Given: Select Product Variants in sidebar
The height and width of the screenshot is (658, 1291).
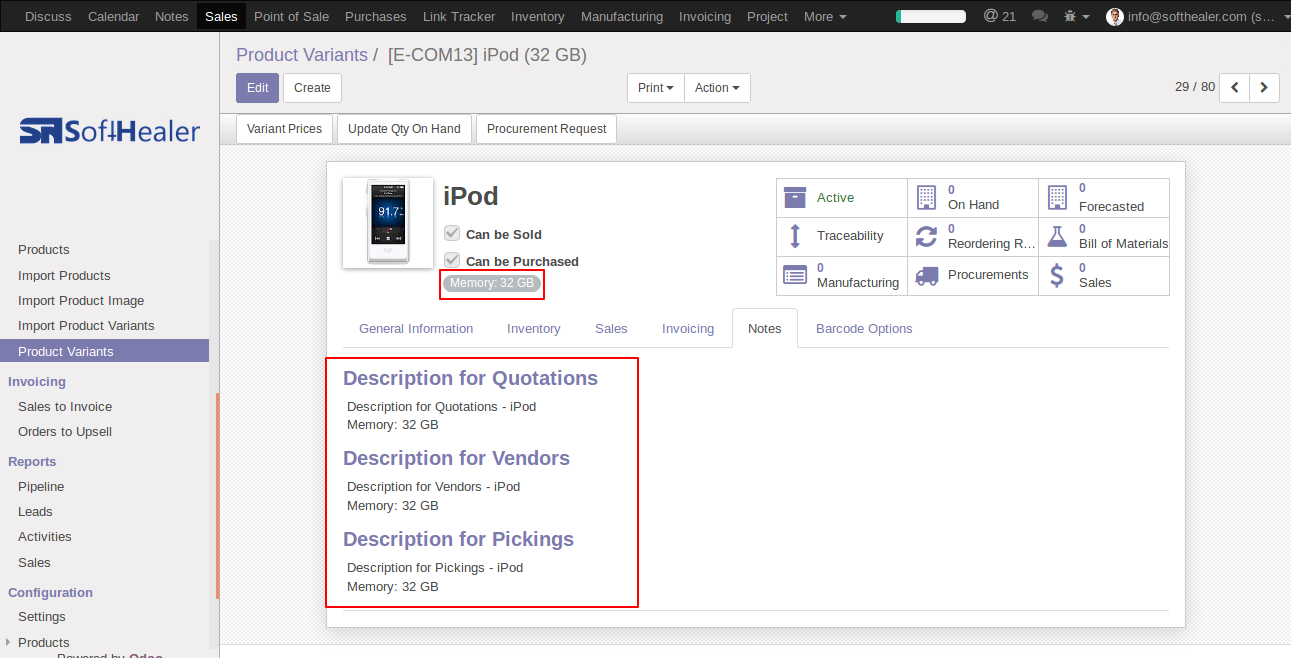Looking at the screenshot, I should pos(104,350).
